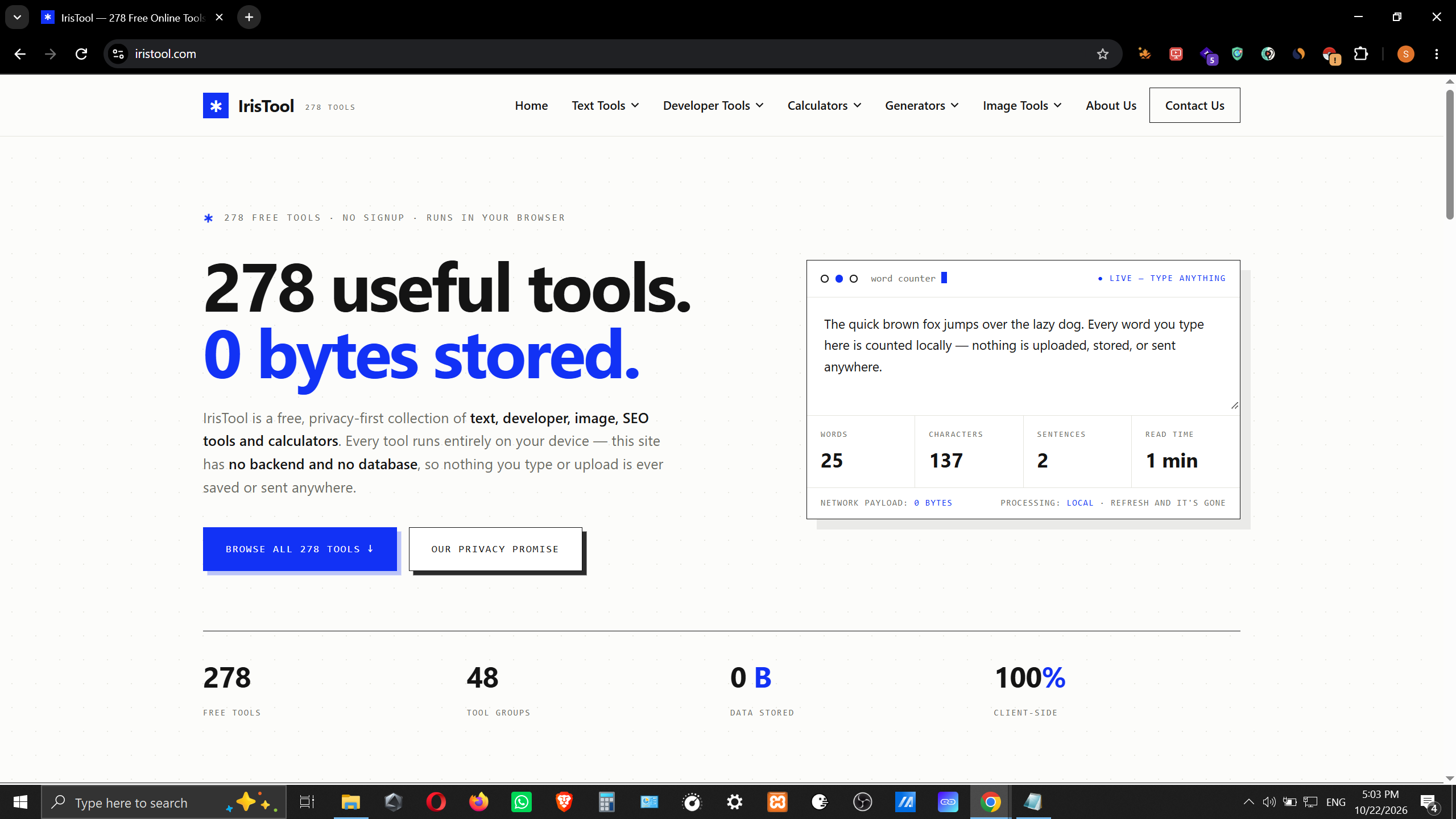The image size is (1456, 819).
Task: Open Windows Settings gear in taskbar
Action: point(735,803)
